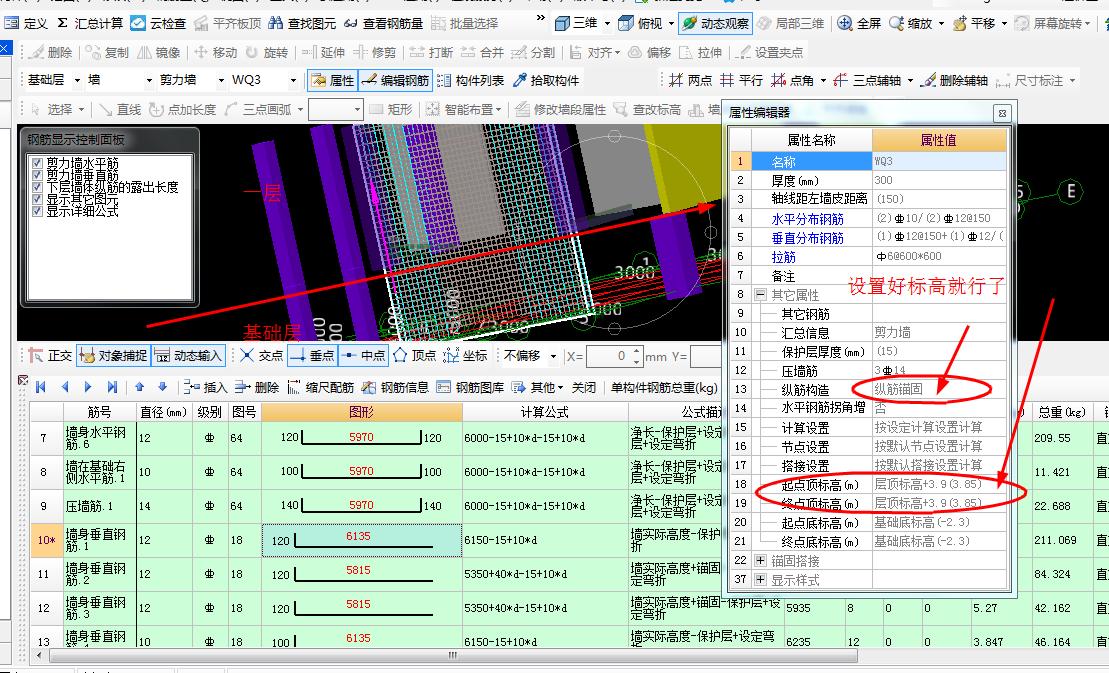The height and width of the screenshot is (673, 1109).
Task: Click 平行 parallel axis tool
Action: [741, 81]
